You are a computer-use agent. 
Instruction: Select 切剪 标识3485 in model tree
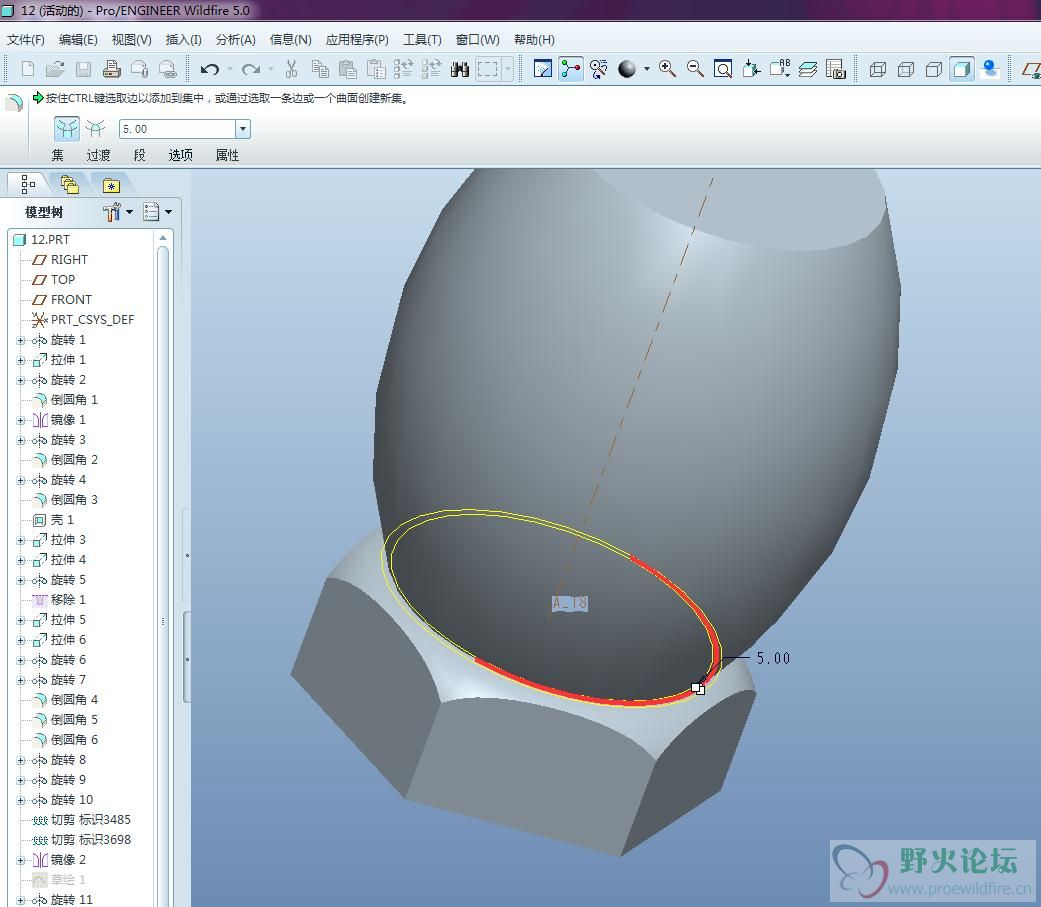click(x=91, y=820)
